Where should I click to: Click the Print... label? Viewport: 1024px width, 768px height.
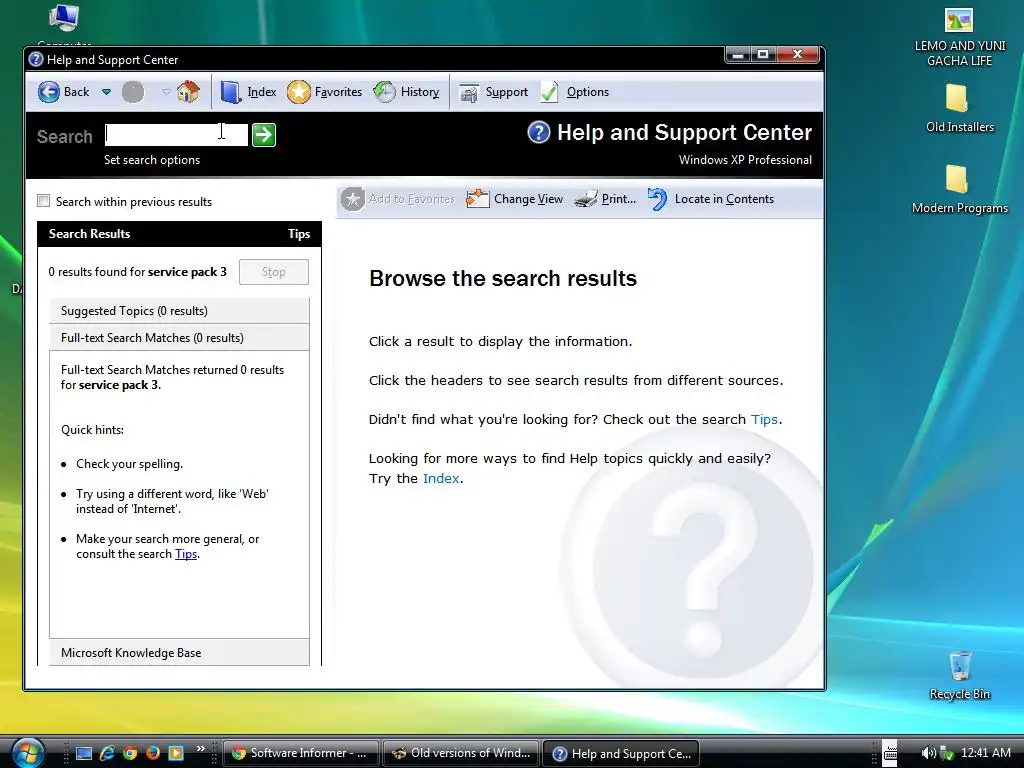[618, 199]
